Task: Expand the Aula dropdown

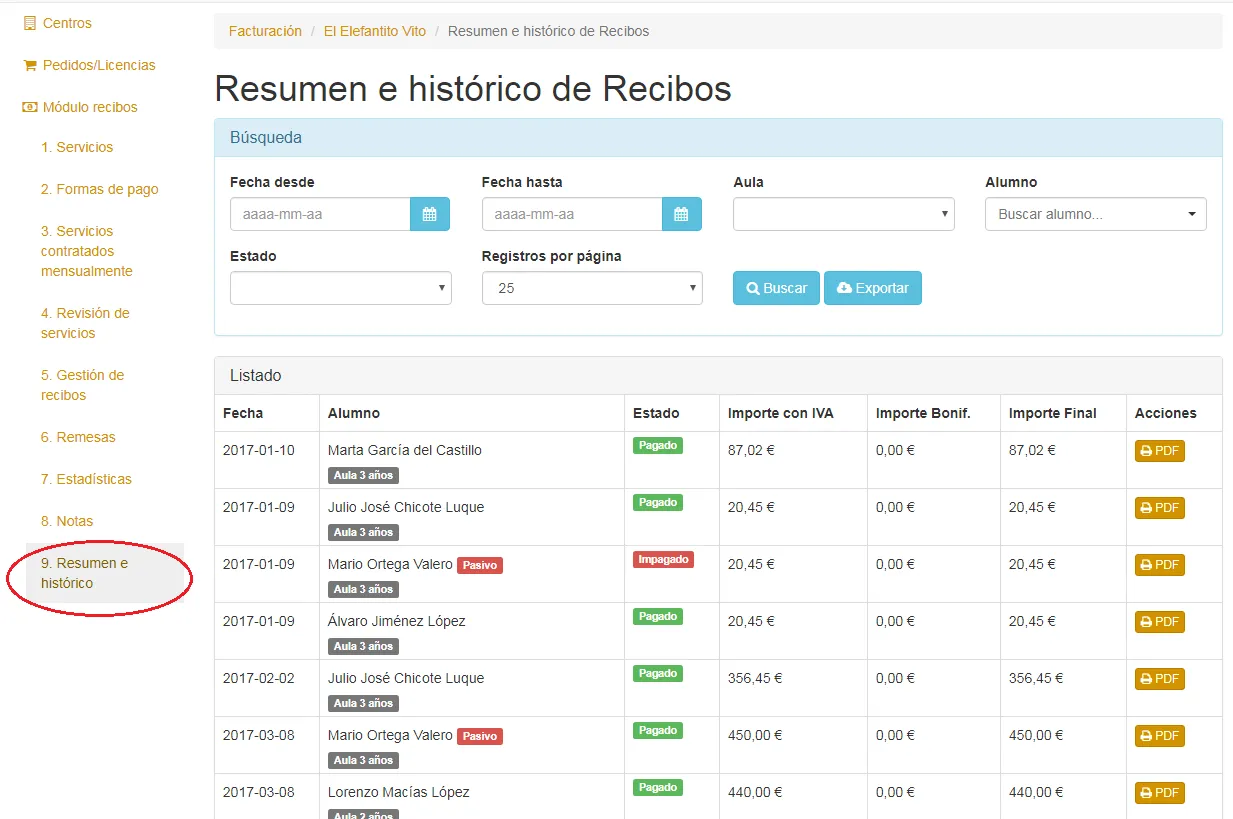Action: [844, 214]
